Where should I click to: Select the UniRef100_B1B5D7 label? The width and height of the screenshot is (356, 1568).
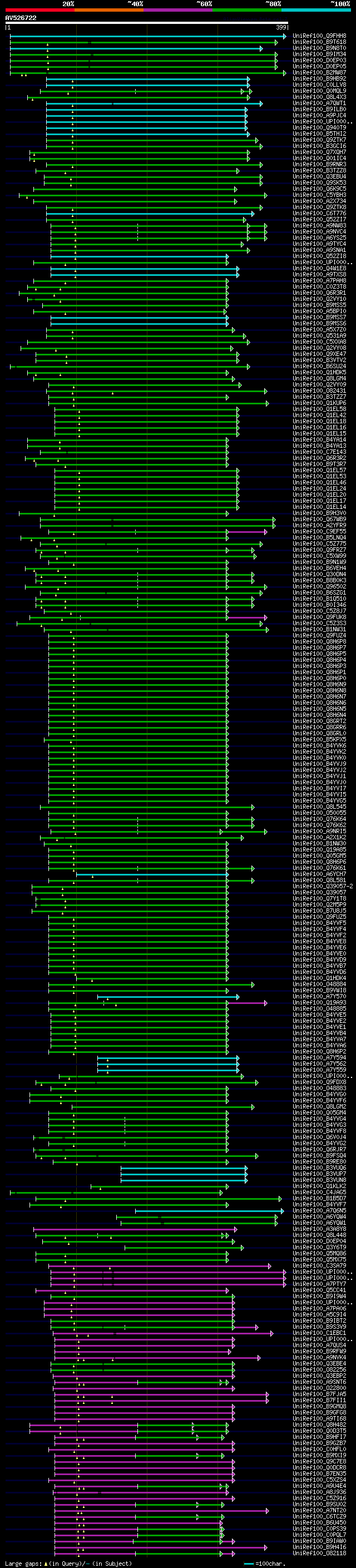(x=319, y=1198)
